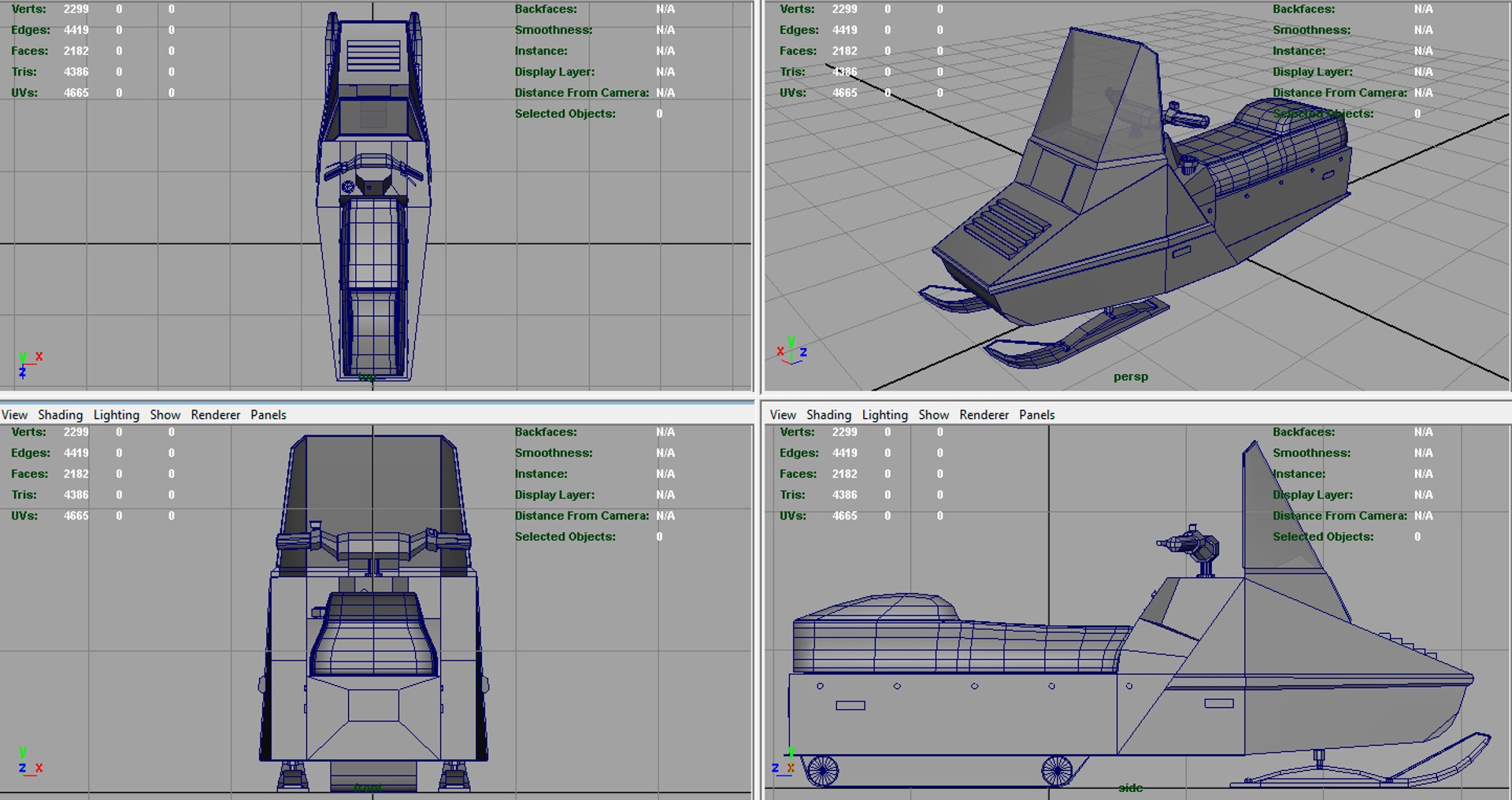
Task: Click the 'Distance From Camera:' label in the front view
Action: (x=582, y=516)
